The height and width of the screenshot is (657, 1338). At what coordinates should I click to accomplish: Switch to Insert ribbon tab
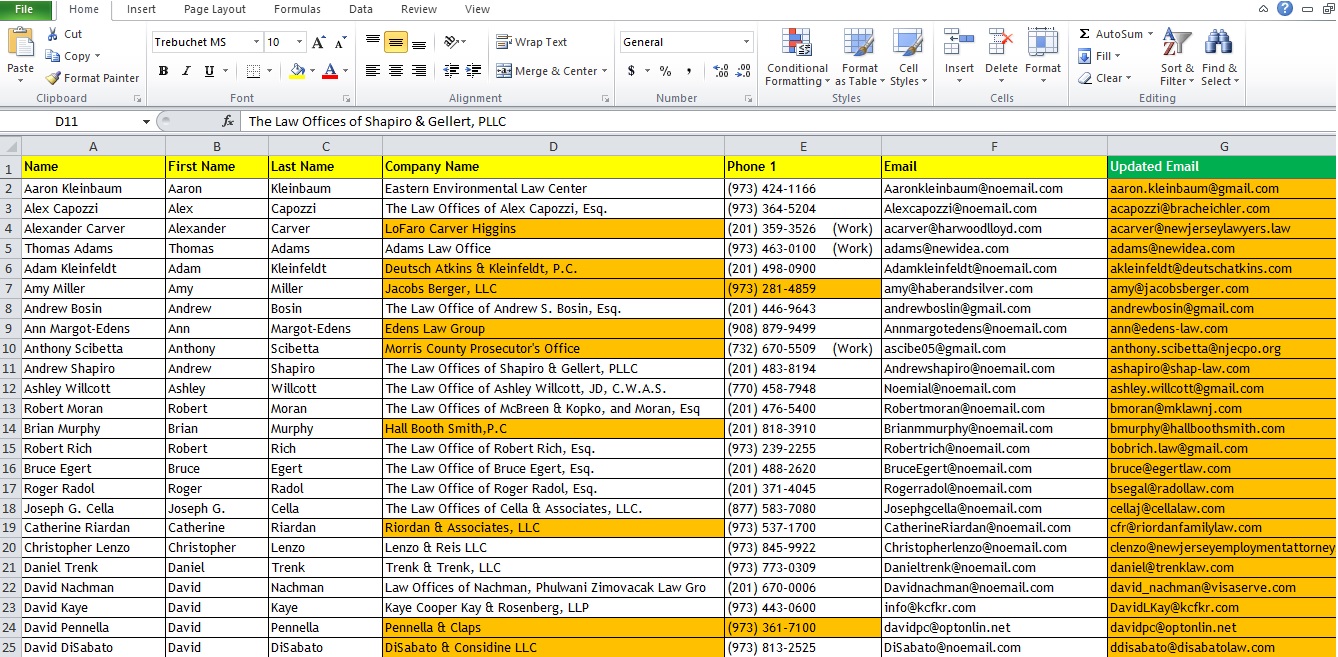click(x=141, y=9)
